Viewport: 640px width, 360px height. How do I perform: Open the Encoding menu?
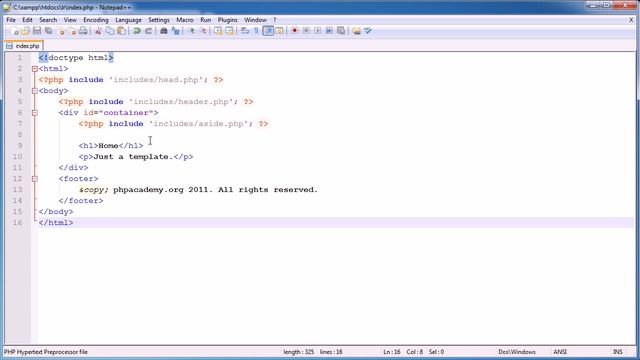click(96, 20)
